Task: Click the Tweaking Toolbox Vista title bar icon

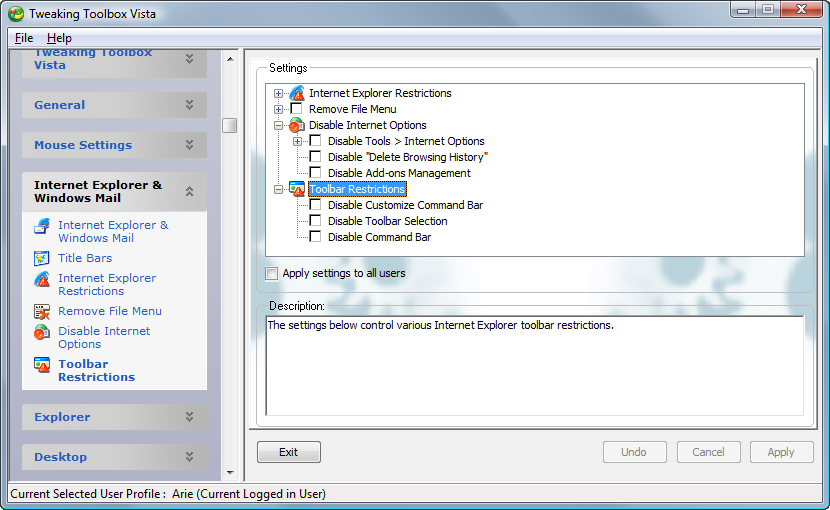Action: pyautogui.click(x=16, y=14)
